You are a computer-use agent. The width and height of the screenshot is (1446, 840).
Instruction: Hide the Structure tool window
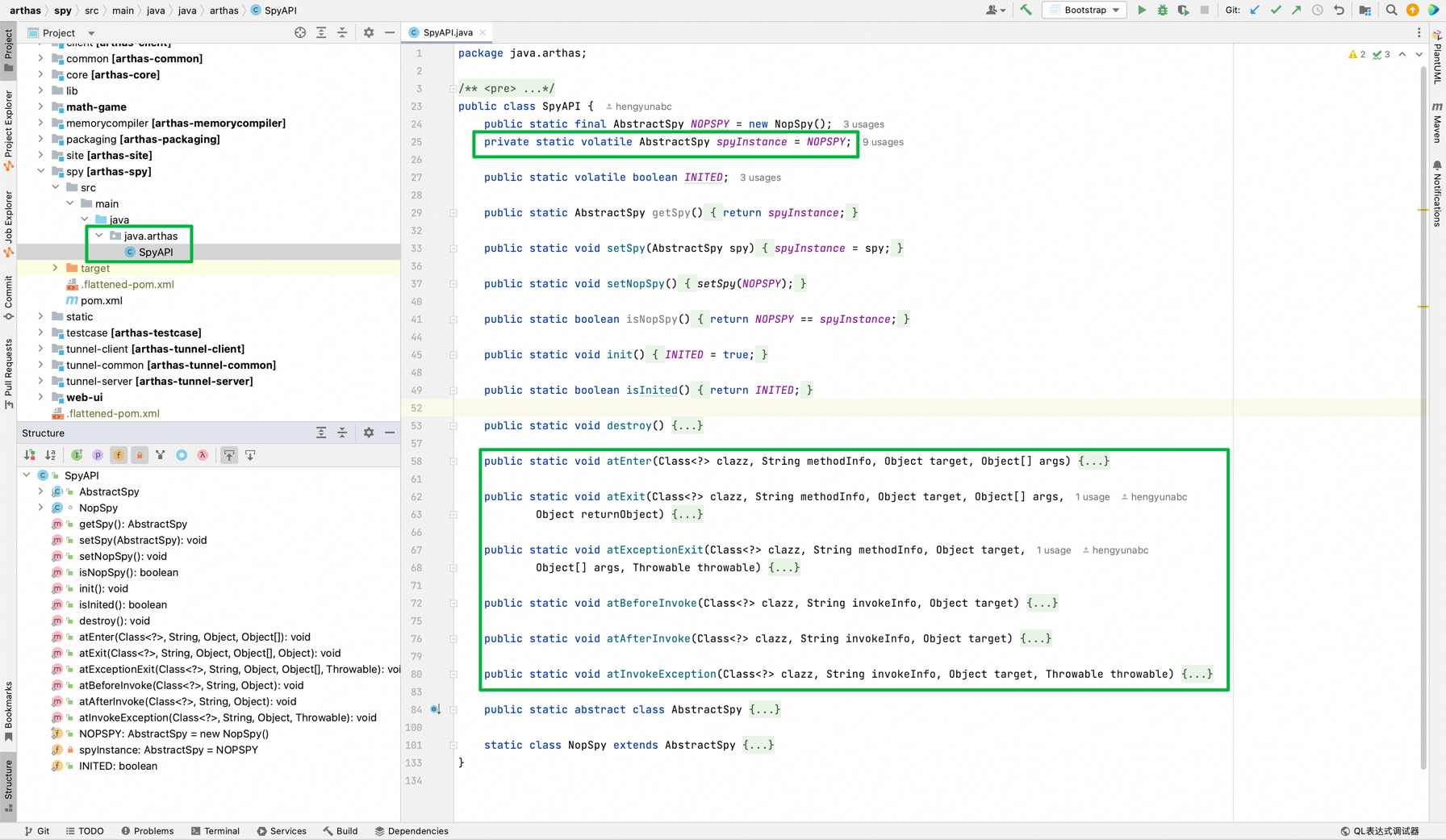(x=390, y=433)
